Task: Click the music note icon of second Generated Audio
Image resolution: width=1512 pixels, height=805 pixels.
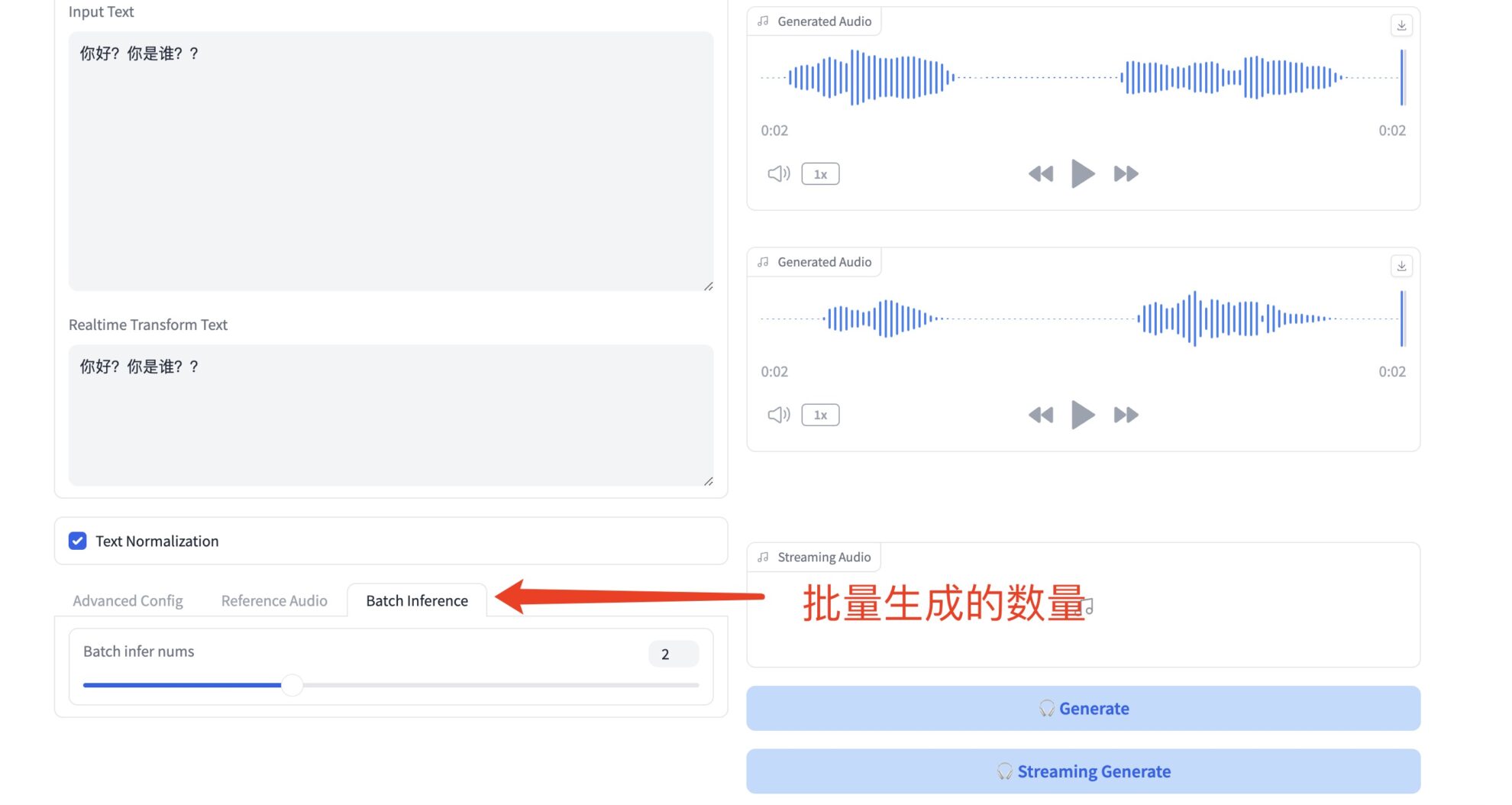Action: pos(763,262)
